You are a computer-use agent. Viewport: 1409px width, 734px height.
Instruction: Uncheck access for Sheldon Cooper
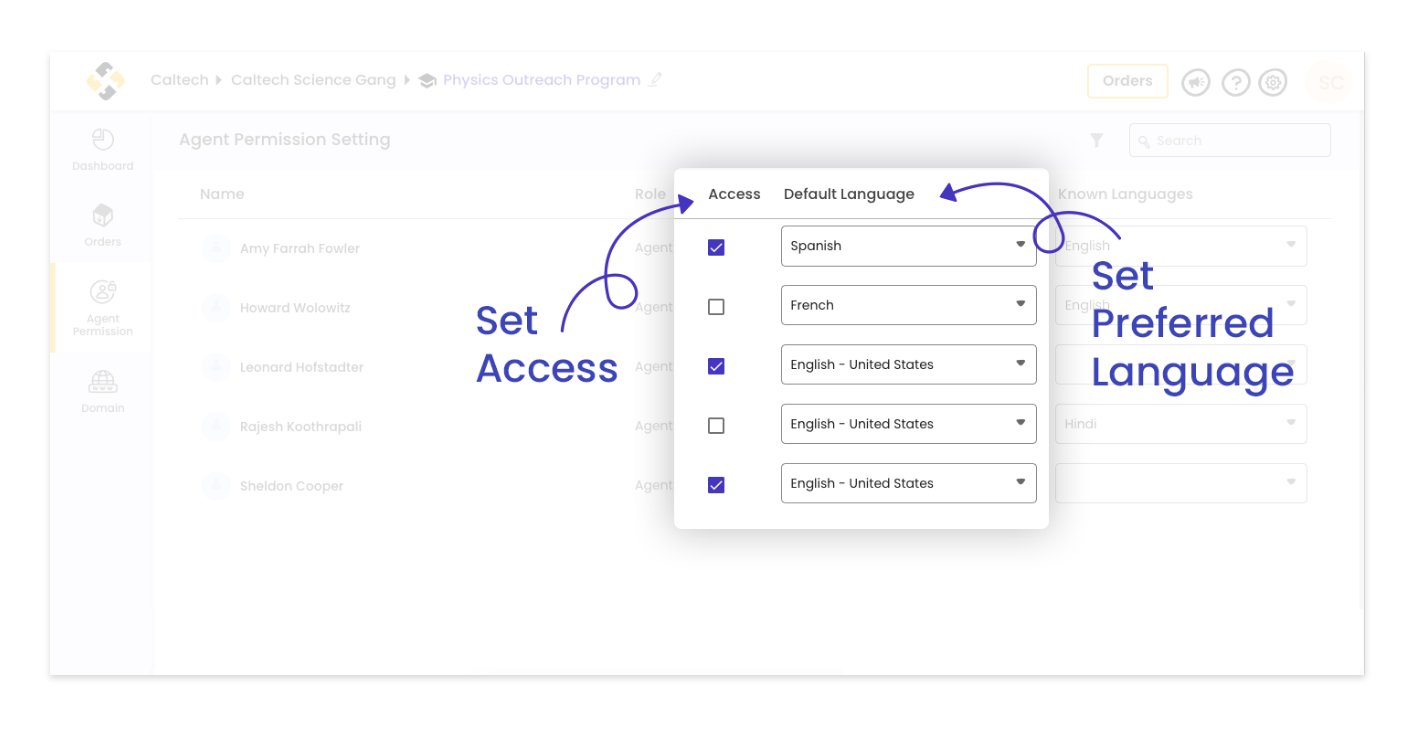(716, 485)
